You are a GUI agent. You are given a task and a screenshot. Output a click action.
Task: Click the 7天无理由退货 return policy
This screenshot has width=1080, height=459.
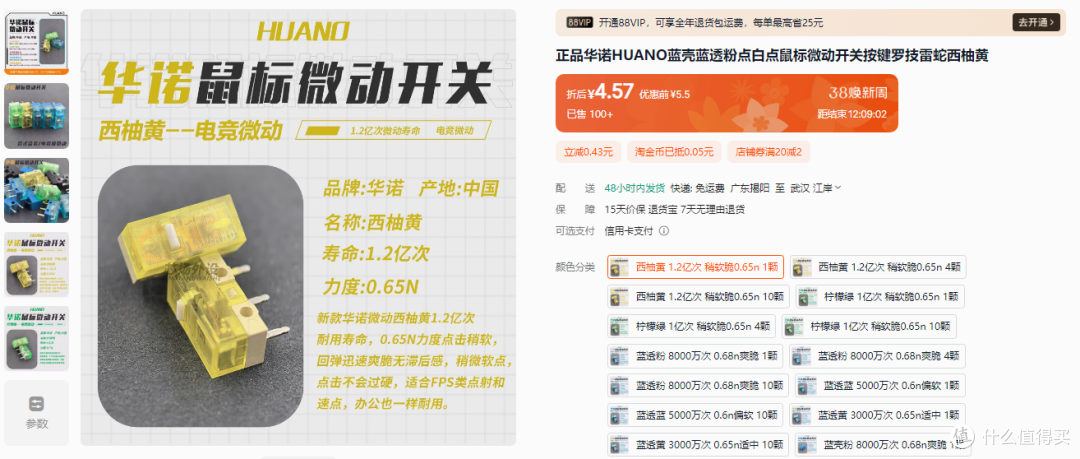(x=712, y=210)
